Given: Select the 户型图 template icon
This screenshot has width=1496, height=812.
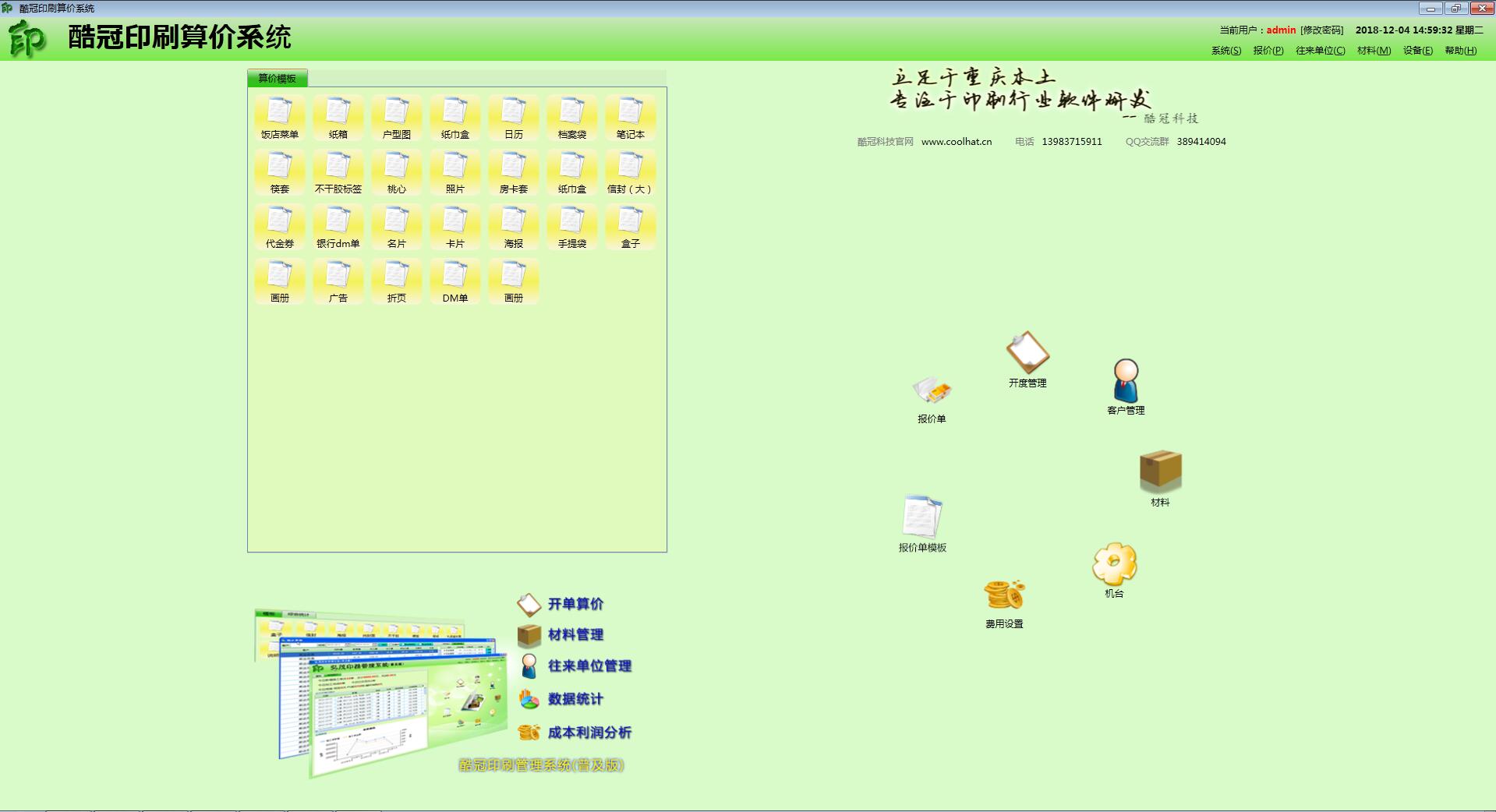Looking at the screenshot, I should coord(397,118).
